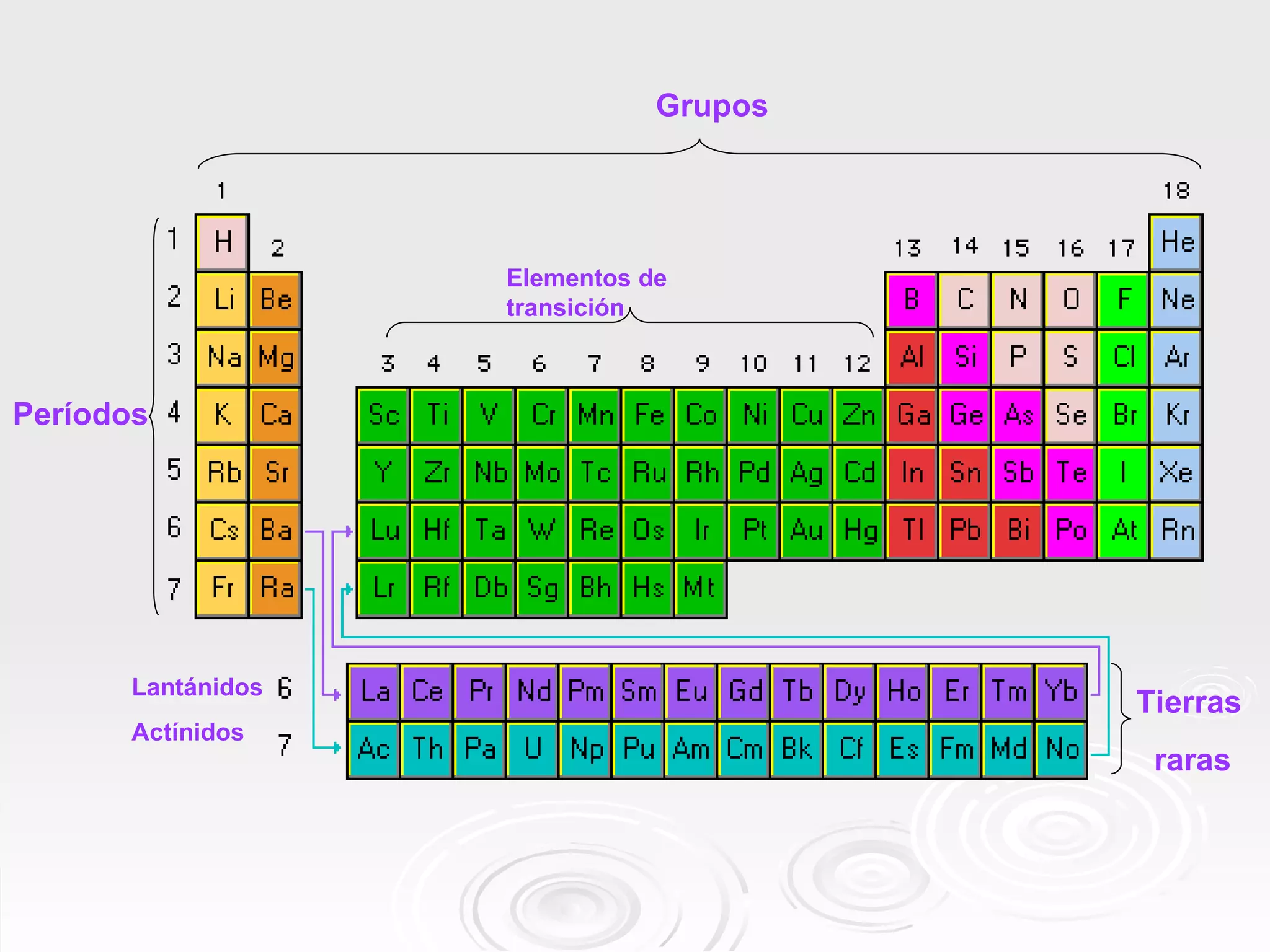The height and width of the screenshot is (952, 1270).
Task: Click the Actínidos label
Action: click(187, 733)
